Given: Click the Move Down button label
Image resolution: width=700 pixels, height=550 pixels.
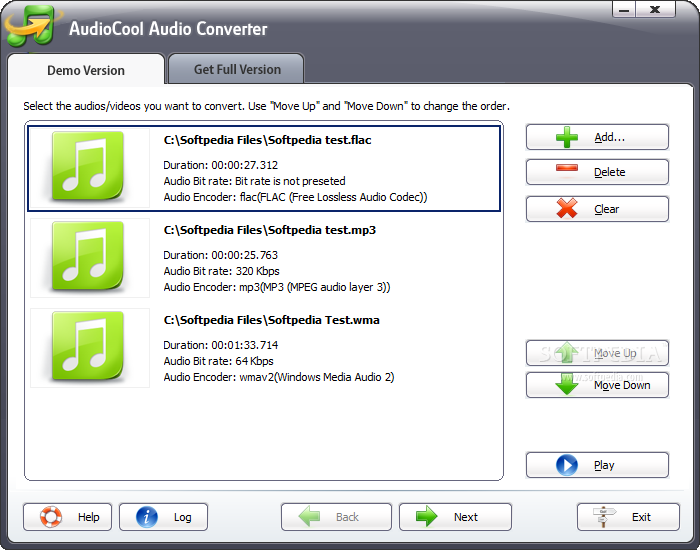Looking at the screenshot, I should [x=622, y=385].
